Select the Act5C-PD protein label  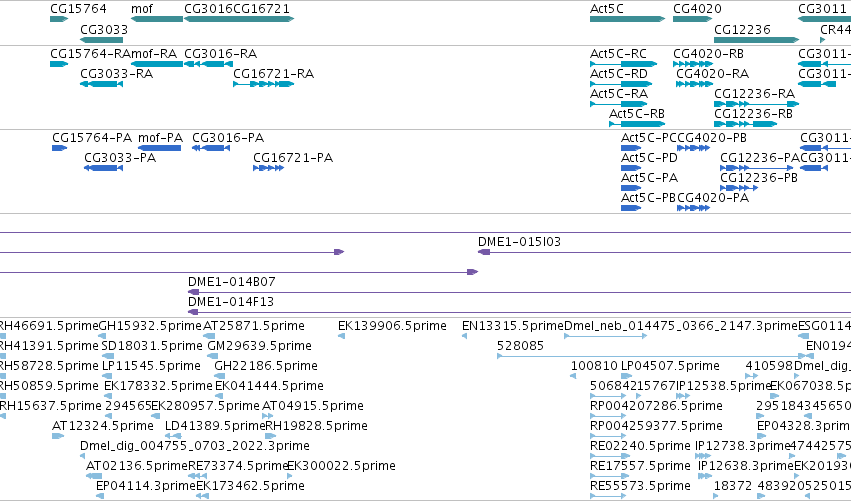(649, 157)
